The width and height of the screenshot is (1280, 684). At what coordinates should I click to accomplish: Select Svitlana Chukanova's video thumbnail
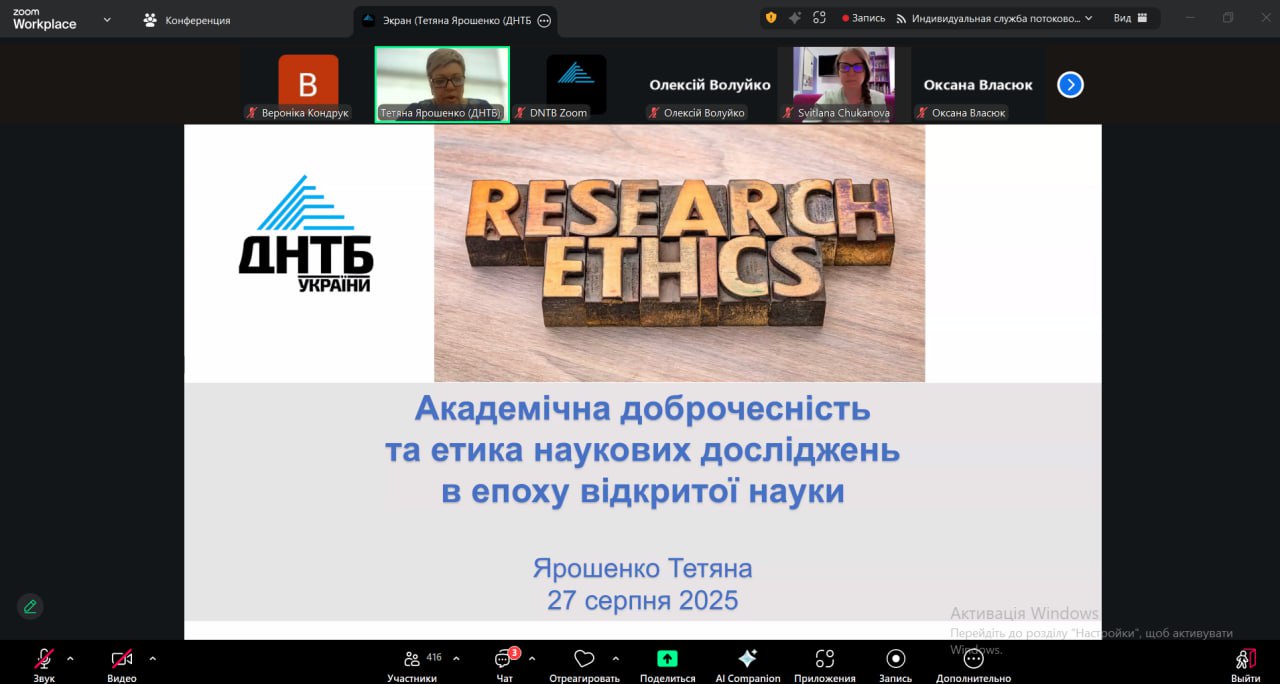(843, 80)
